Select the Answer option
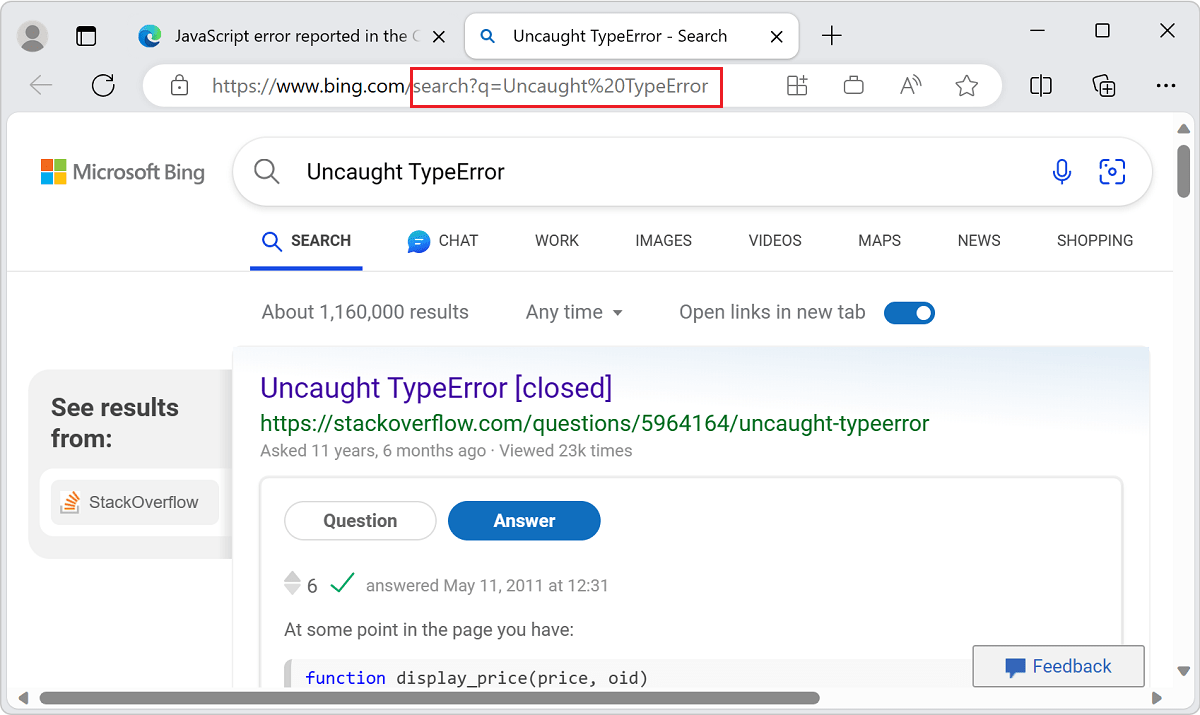Screen dimensions: 1200x715 524,520
